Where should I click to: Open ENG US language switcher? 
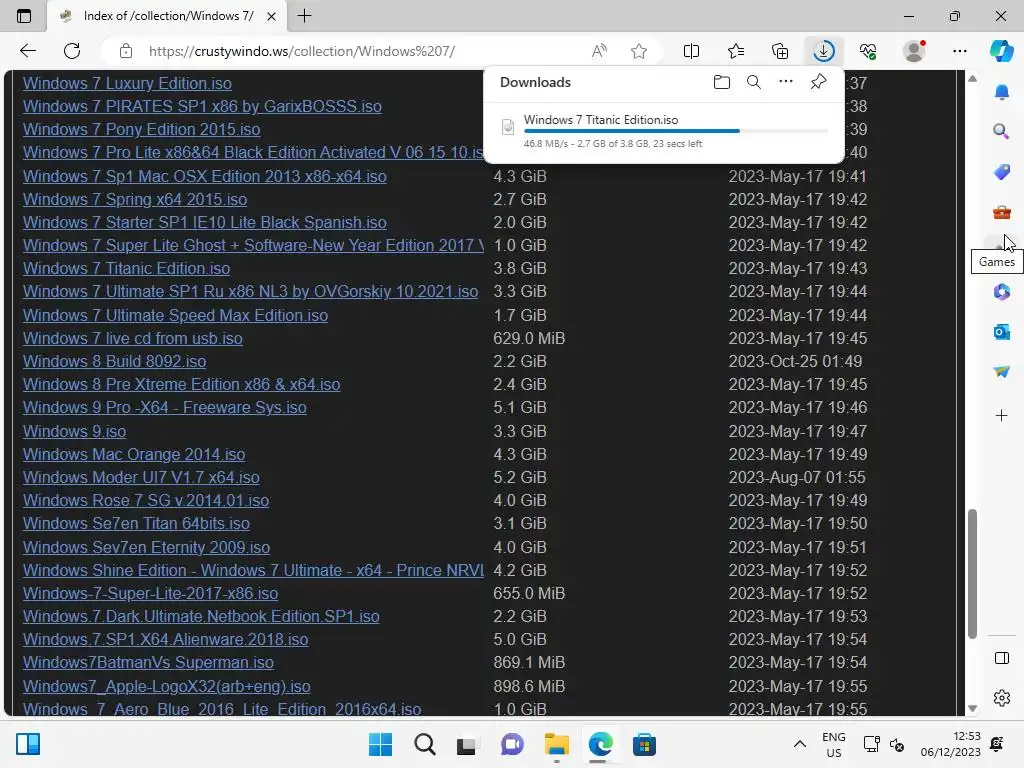833,744
